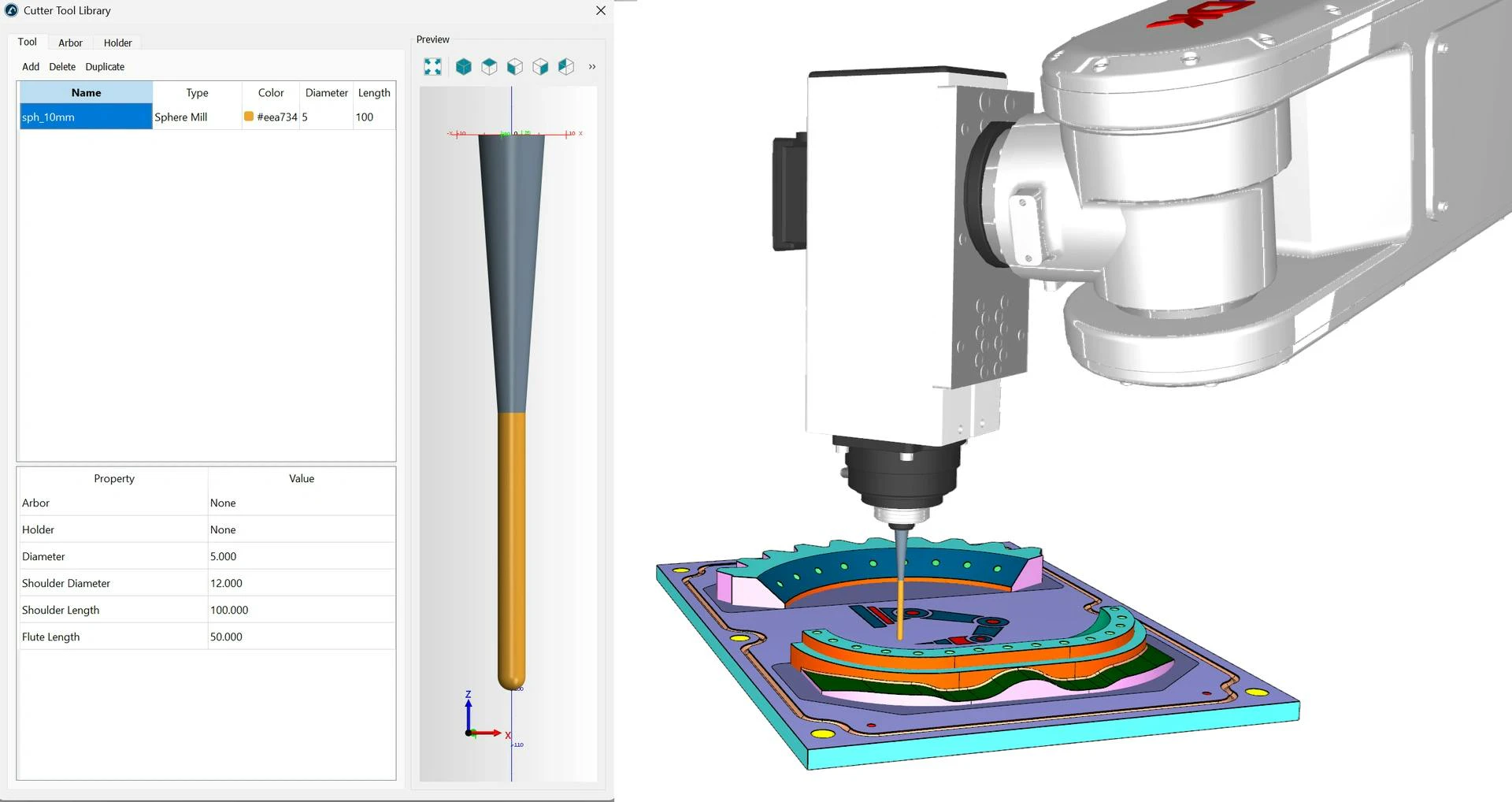Switch to the Holder tab
Image resolution: width=1512 pixels, height=802 pixels.
[x=117, y=43]
